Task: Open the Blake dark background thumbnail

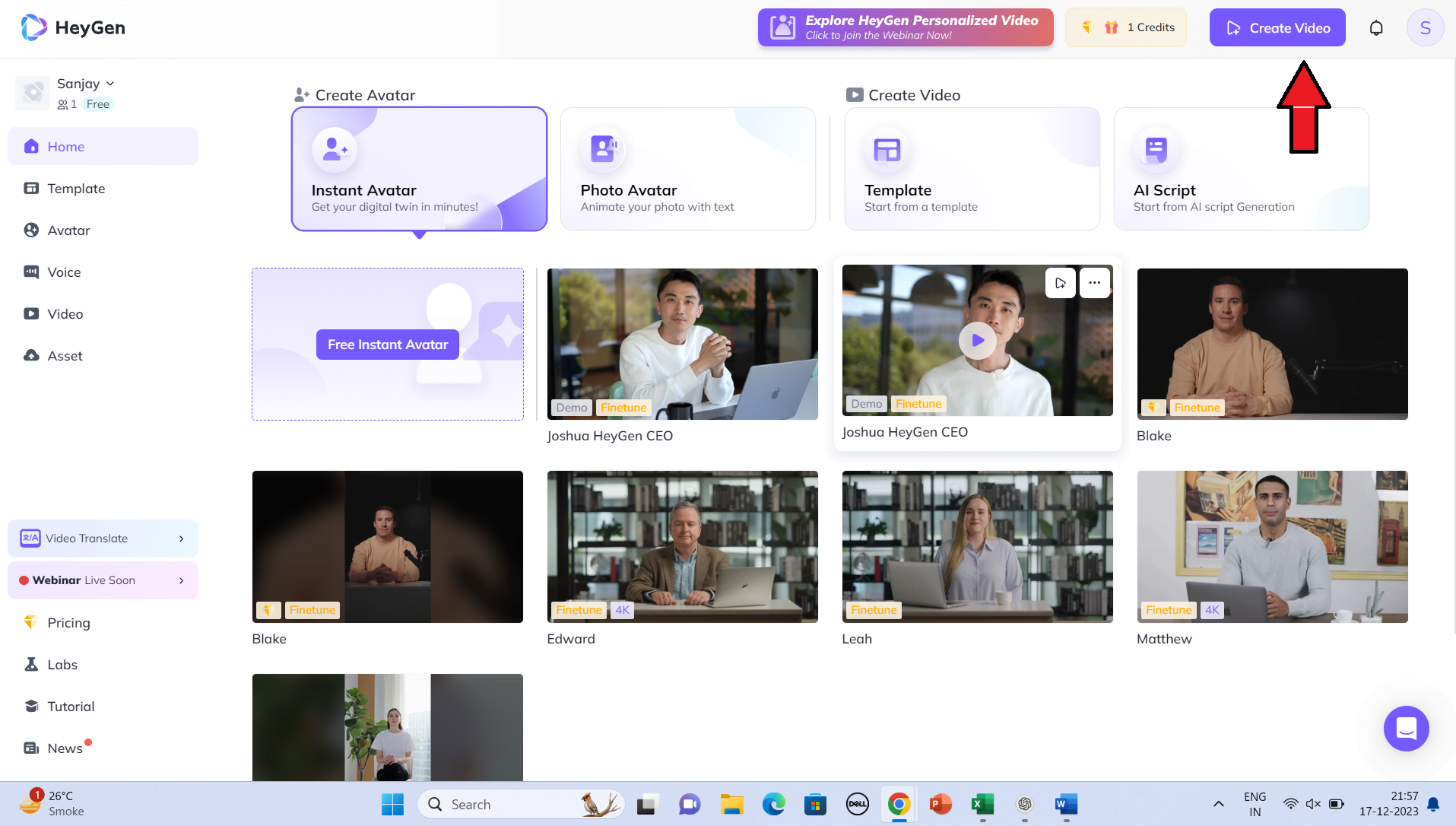Action: pyautogui.click(x=1273, y=344)
